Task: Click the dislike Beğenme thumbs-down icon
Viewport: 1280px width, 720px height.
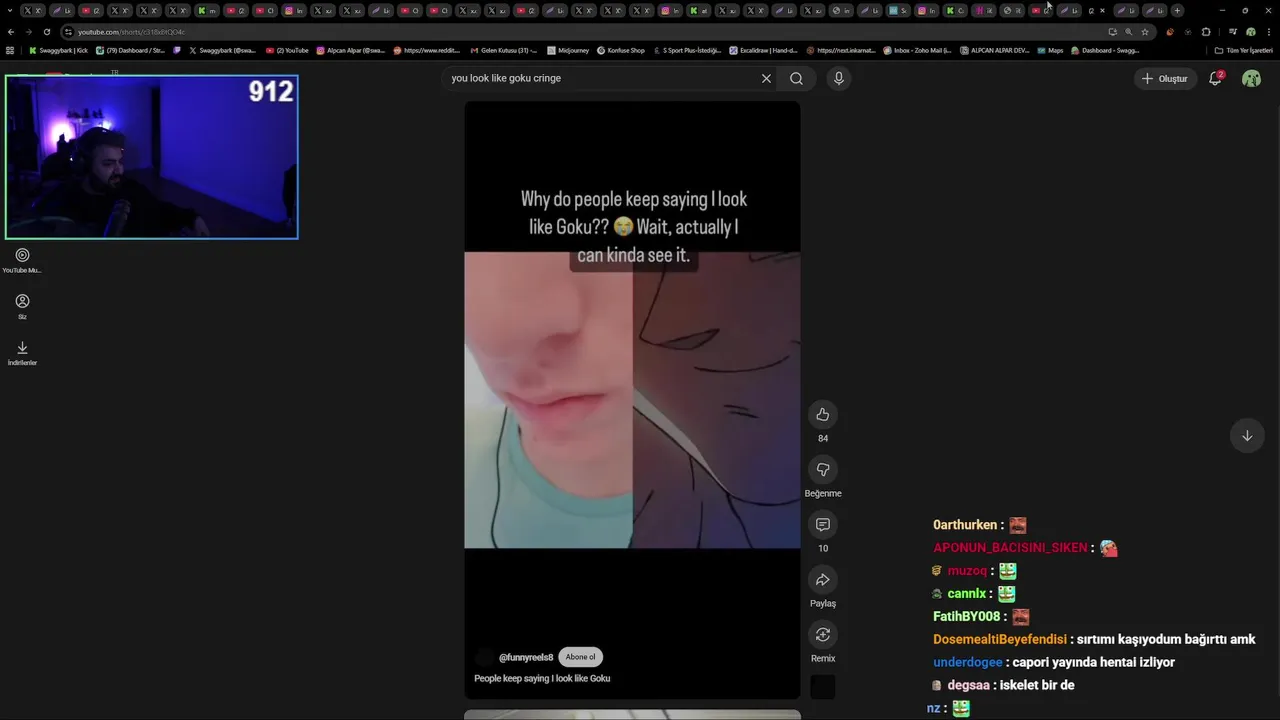Action: tap(822, 469)
